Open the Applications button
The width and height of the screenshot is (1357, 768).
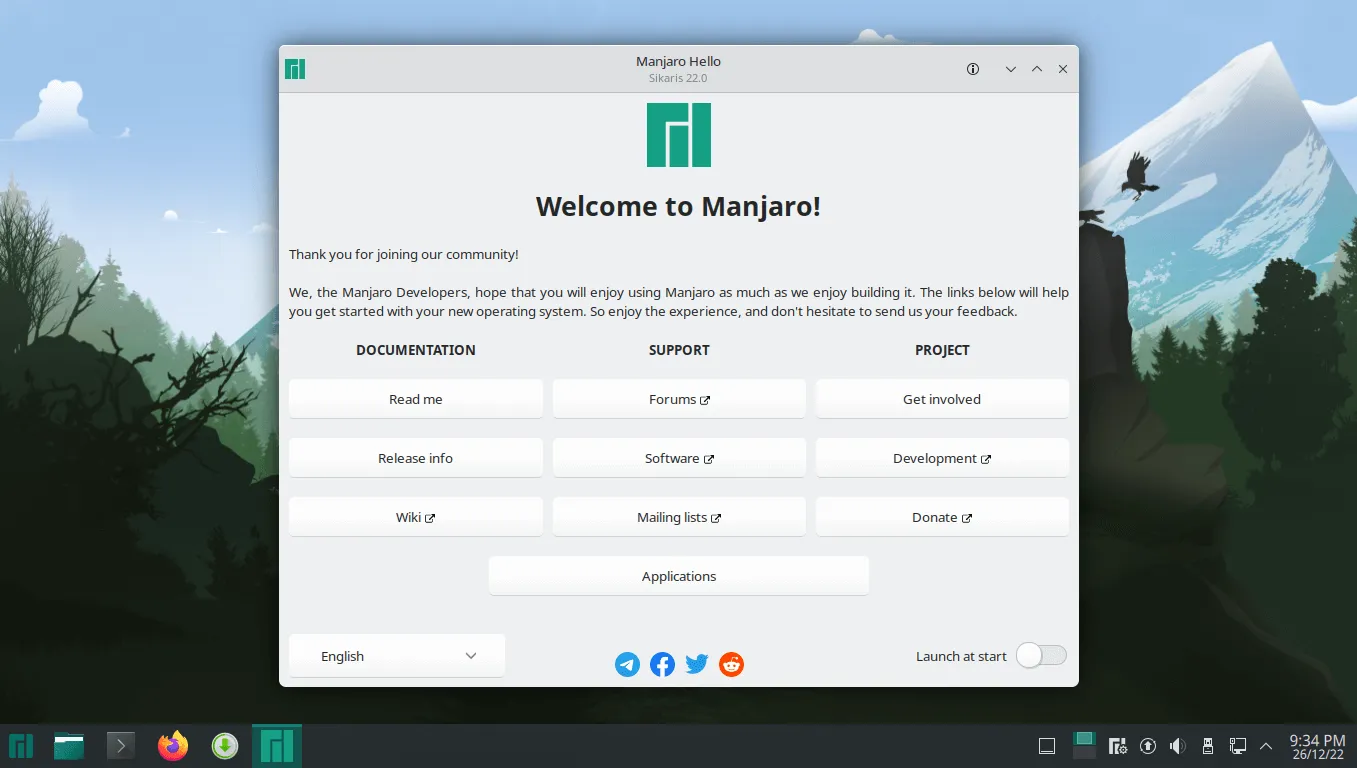point(679,576)
